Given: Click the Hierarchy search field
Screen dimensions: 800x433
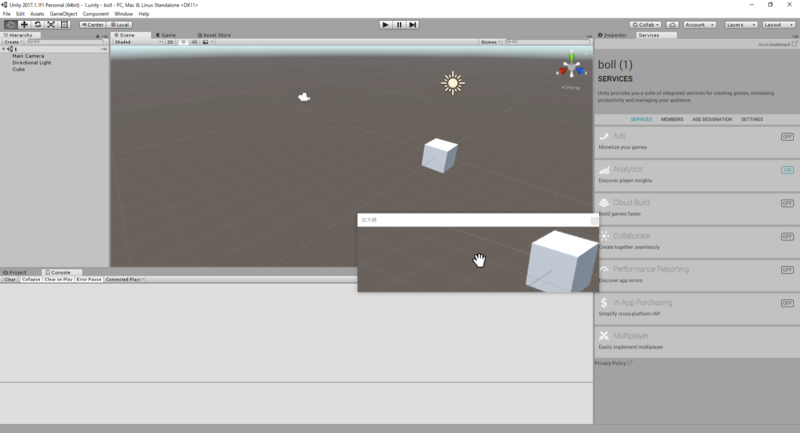Looking at the screenshot, I should [65, 42].
